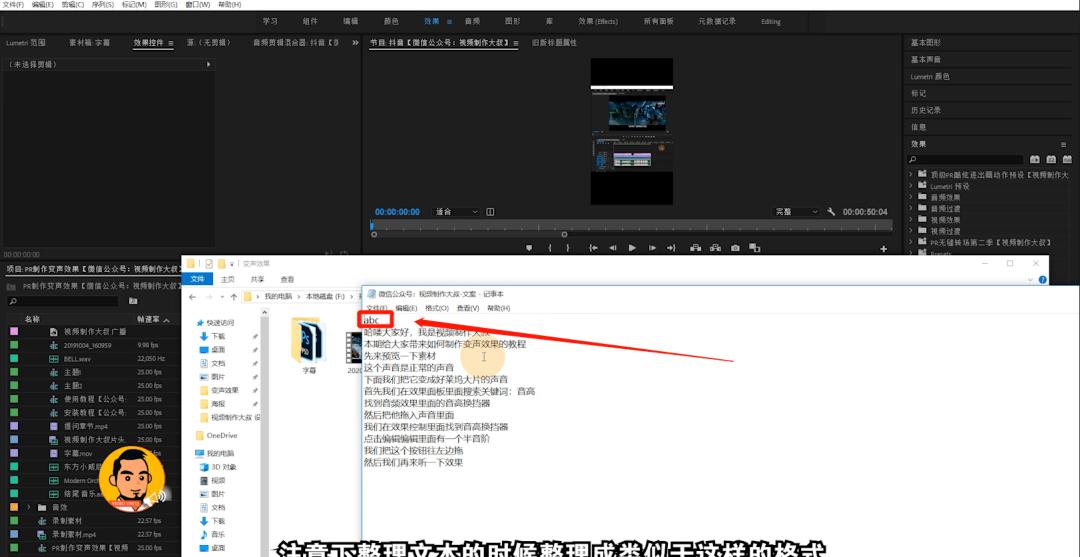Open the Effects panel hamburger menu
Screen dimensions: 1080x557
click(x=1063, y=144)
